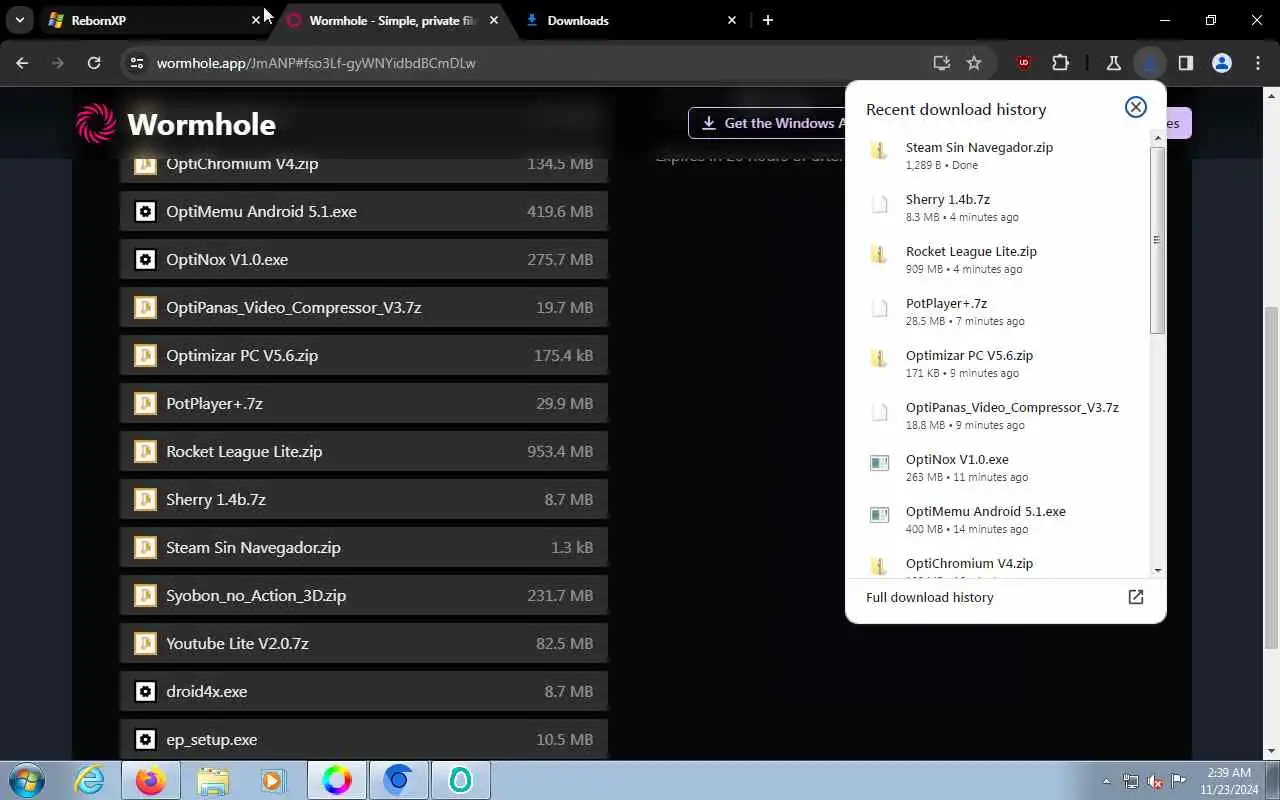This screenshot has height=800, width=1280.
Task: Open the uBlock Origin extension icon
Action: 1023,63
